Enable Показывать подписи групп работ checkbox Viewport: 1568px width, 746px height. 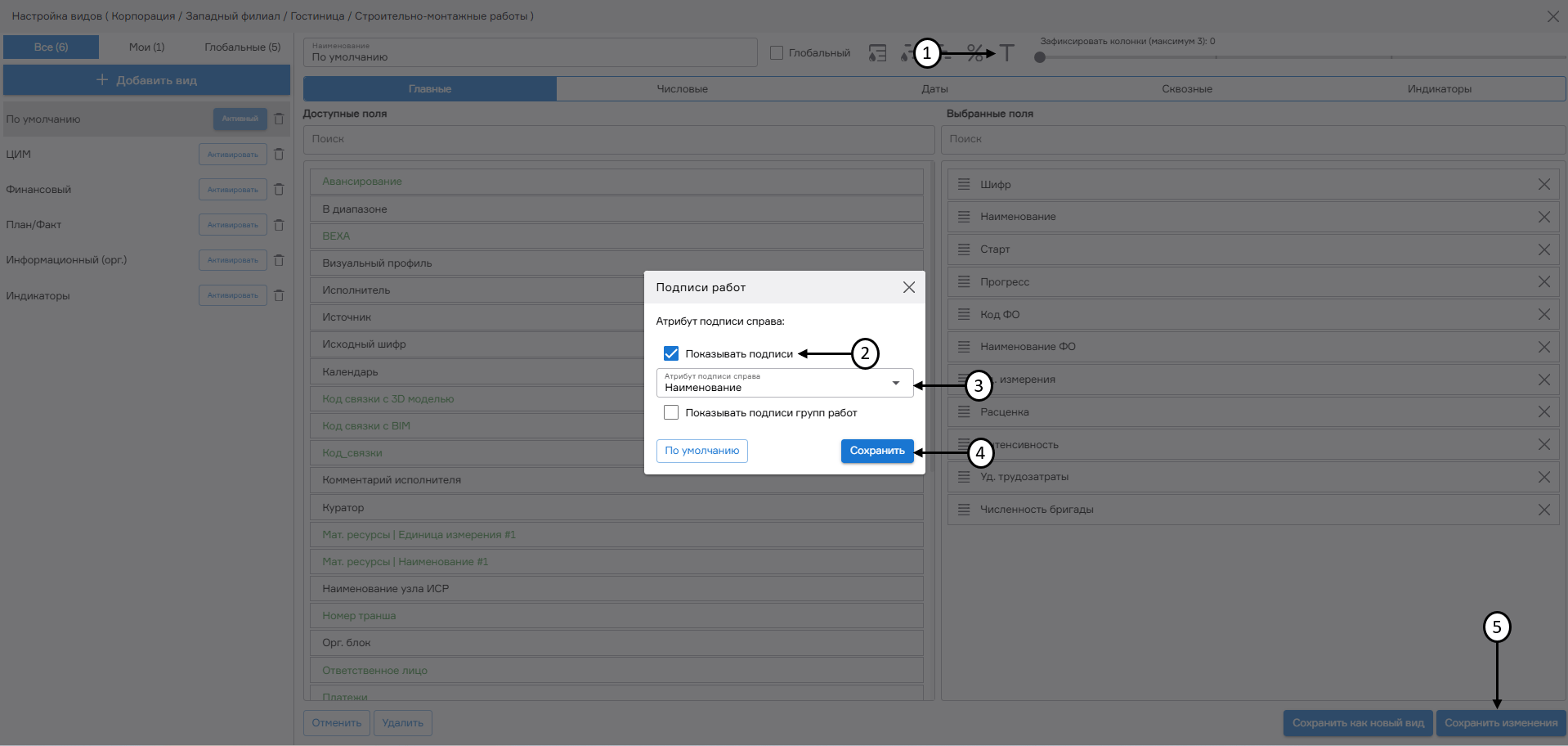point(671,412)
